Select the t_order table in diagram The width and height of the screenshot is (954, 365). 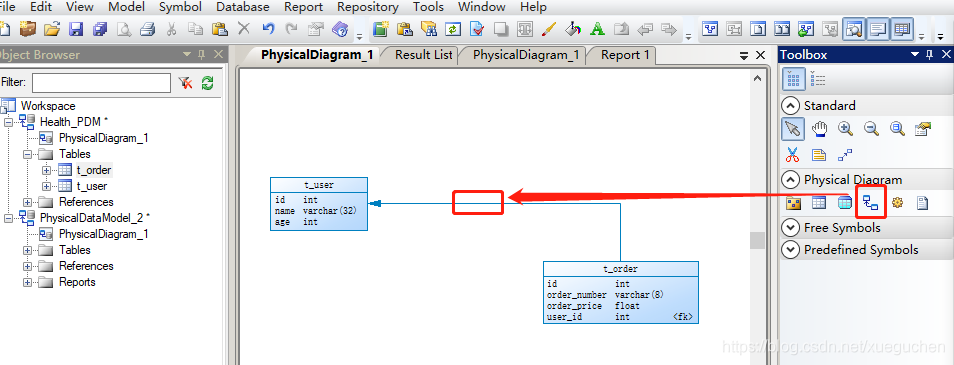click(621, 292)
